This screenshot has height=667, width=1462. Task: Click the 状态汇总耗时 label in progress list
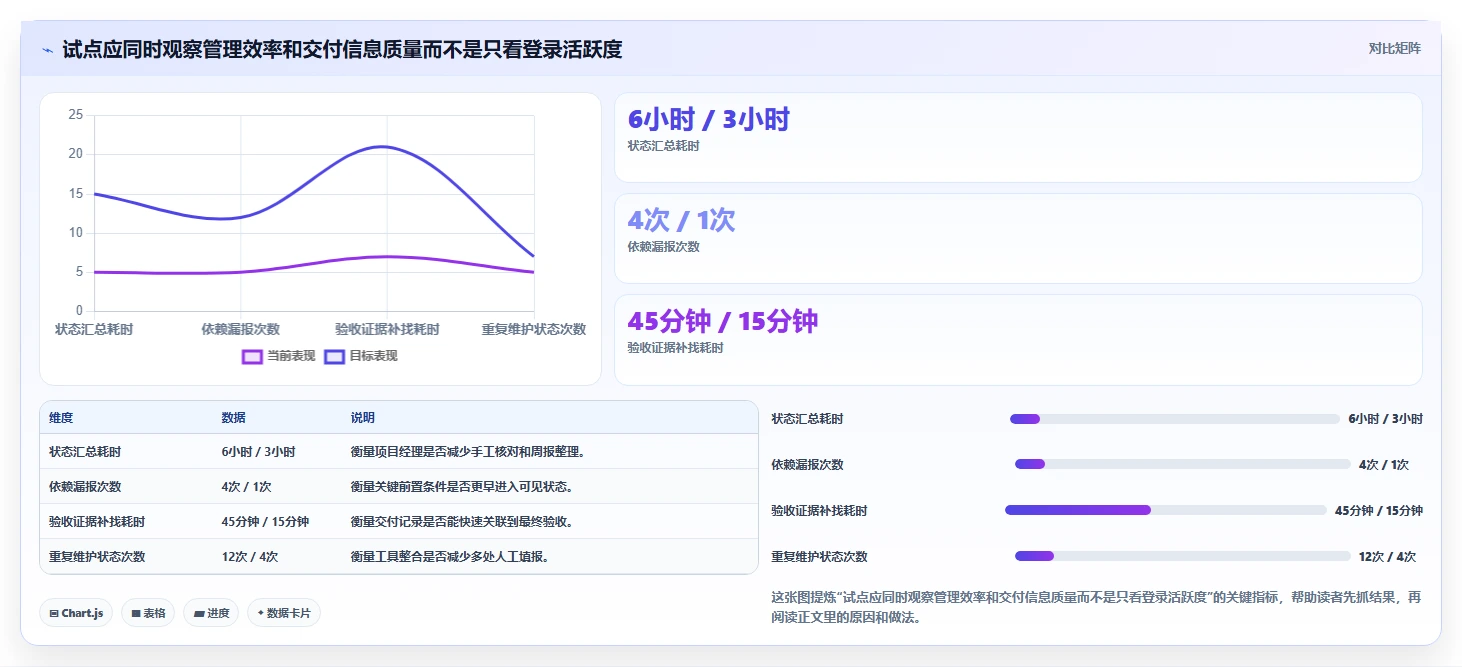(807, 419)
